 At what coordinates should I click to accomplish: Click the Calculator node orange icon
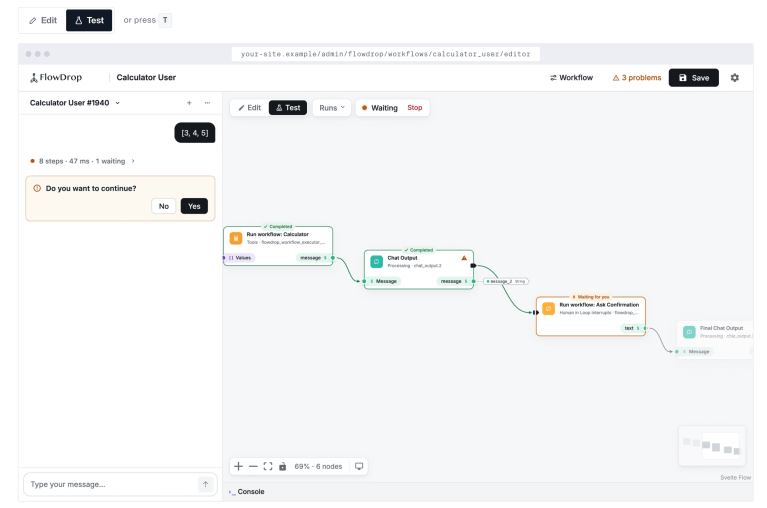coord(236,238)
